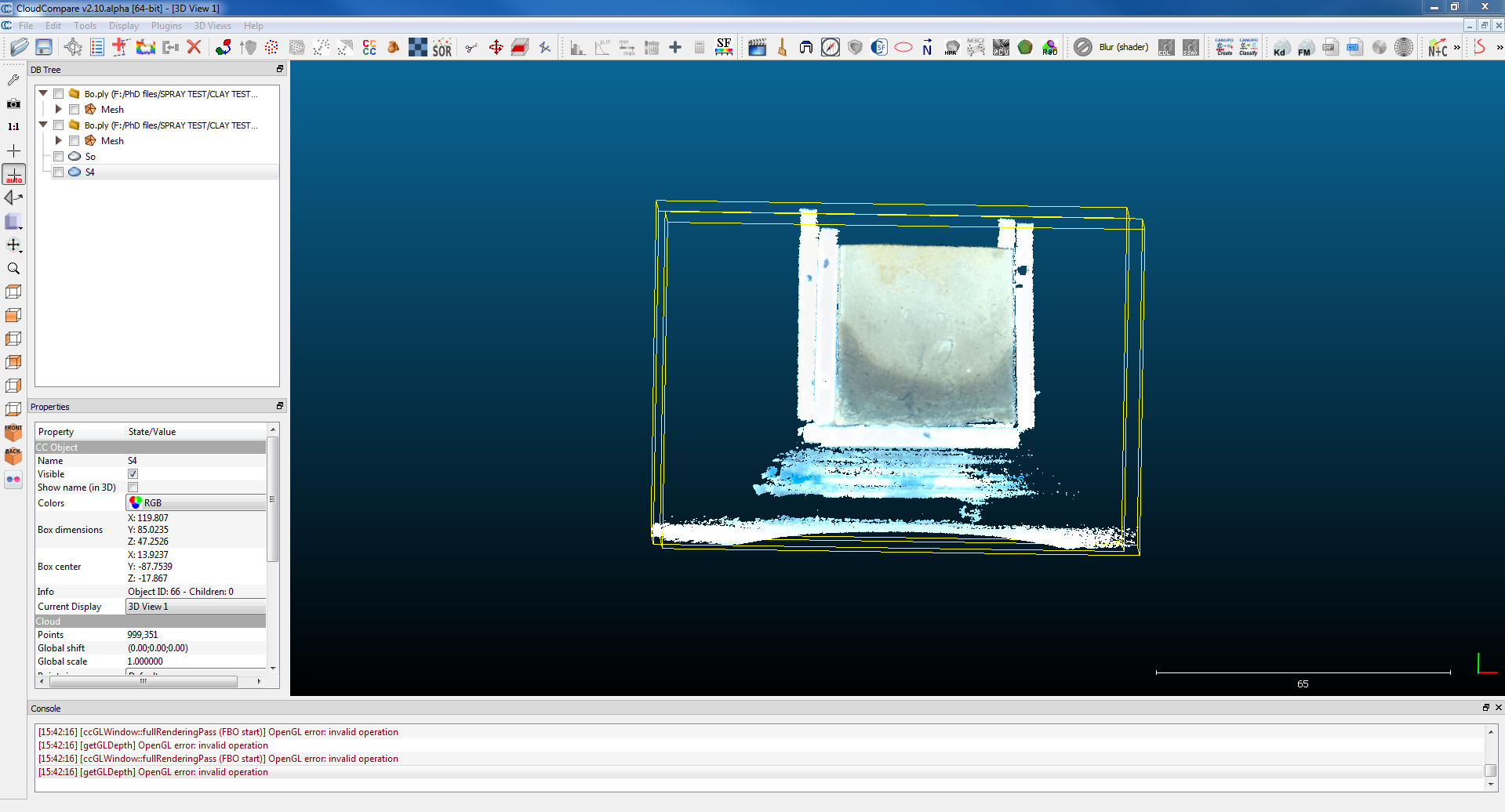Click the M3C2 plugin icon
Screen dimensions: 1505x812
(976, 47)
